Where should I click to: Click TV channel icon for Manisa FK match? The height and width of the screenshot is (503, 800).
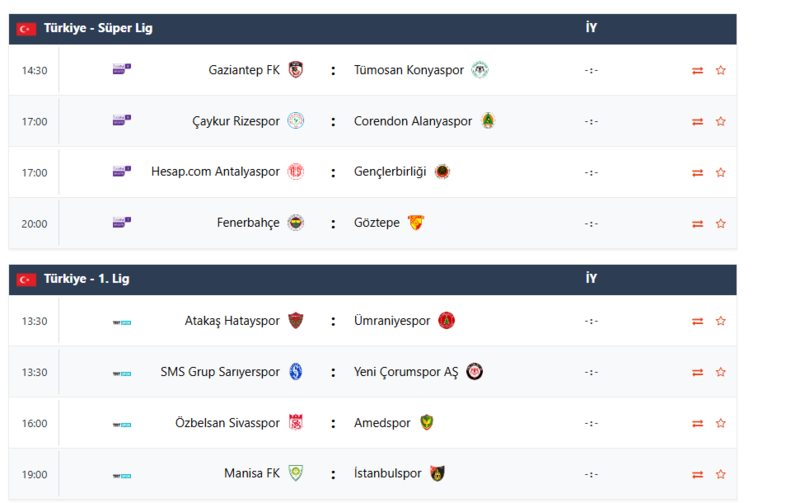[121, 475]
